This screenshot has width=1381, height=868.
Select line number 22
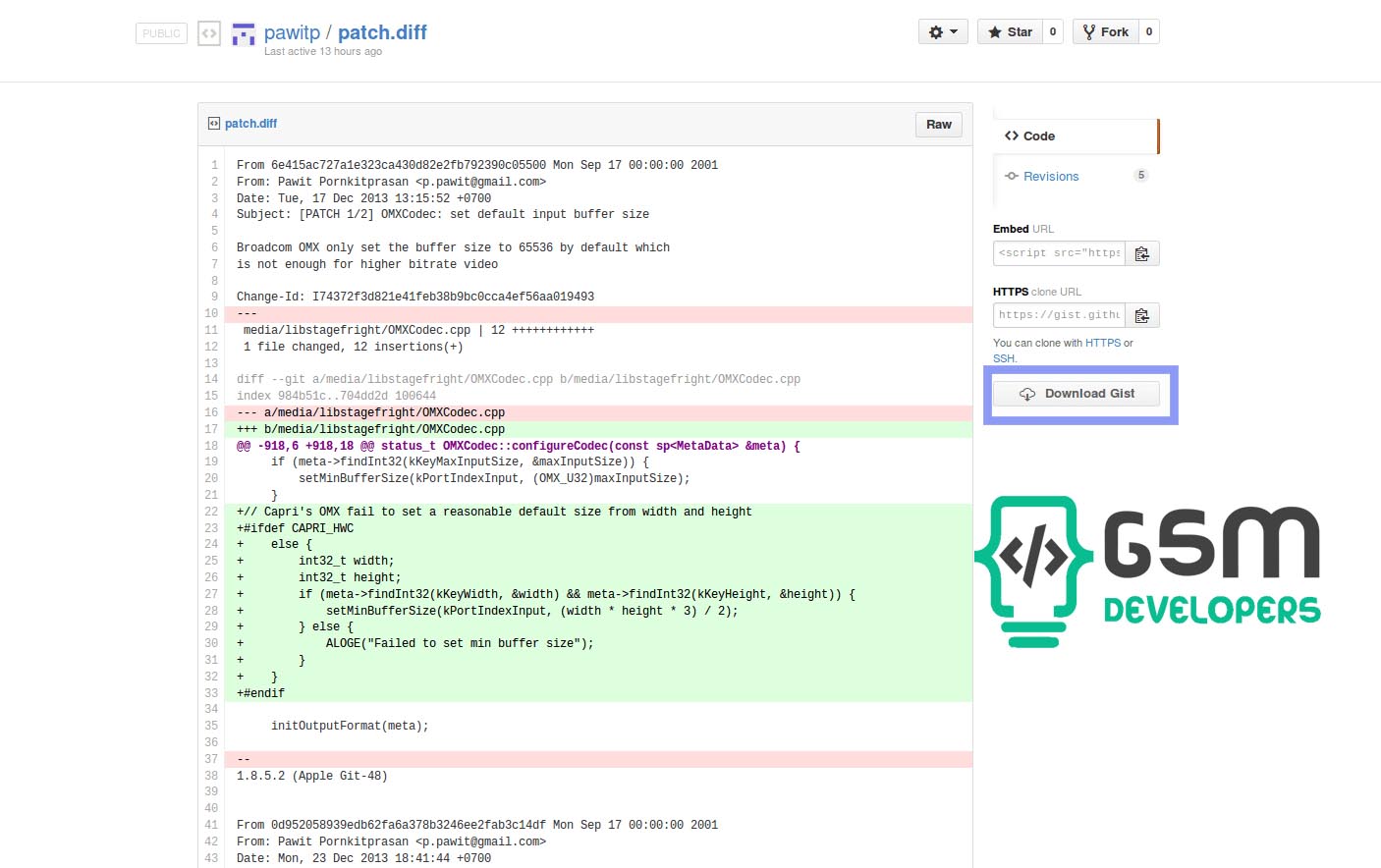click(x=211, y=512)
